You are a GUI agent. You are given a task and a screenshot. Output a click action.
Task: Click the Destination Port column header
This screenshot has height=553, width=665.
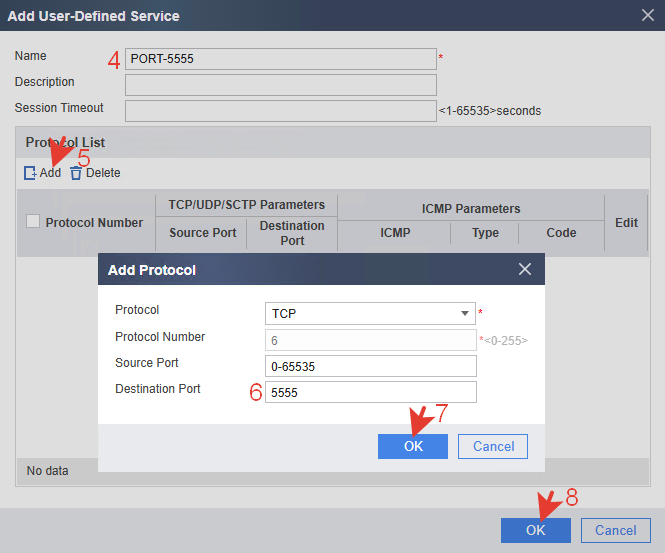click(292, 233)
